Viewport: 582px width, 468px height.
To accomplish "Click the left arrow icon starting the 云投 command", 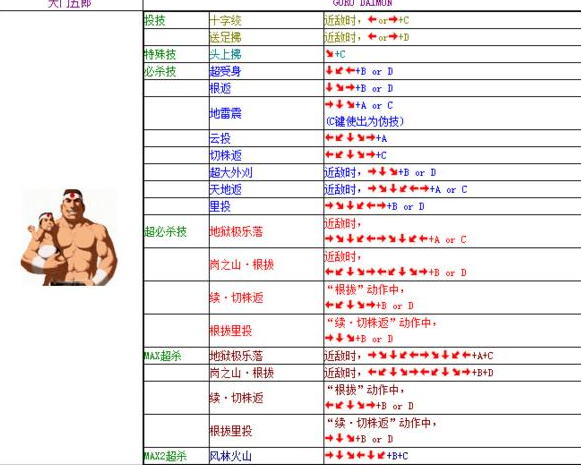I will (329, 138).
